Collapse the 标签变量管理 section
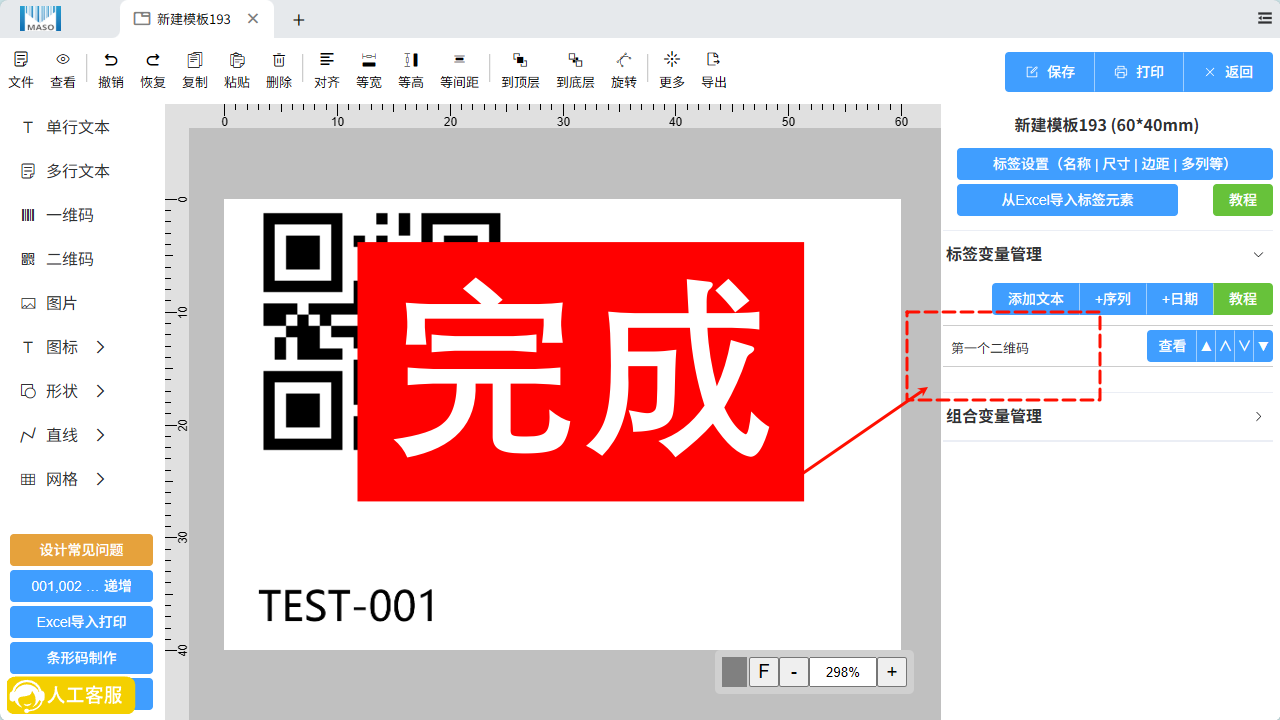Image resolution: width=1280 pixels, height=720 pixels. [1259, 255]
